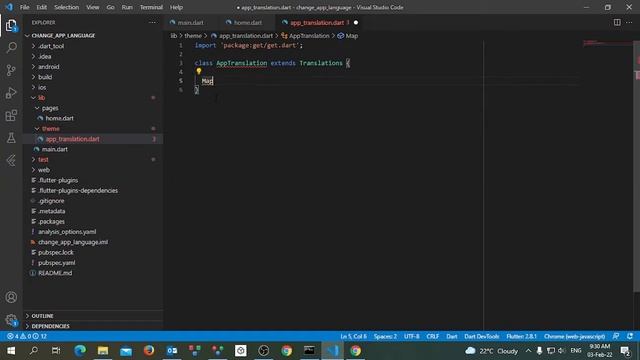Expand the DEPENDENCIES section
Screen dimensions: 640x360
tap(50, 326)
